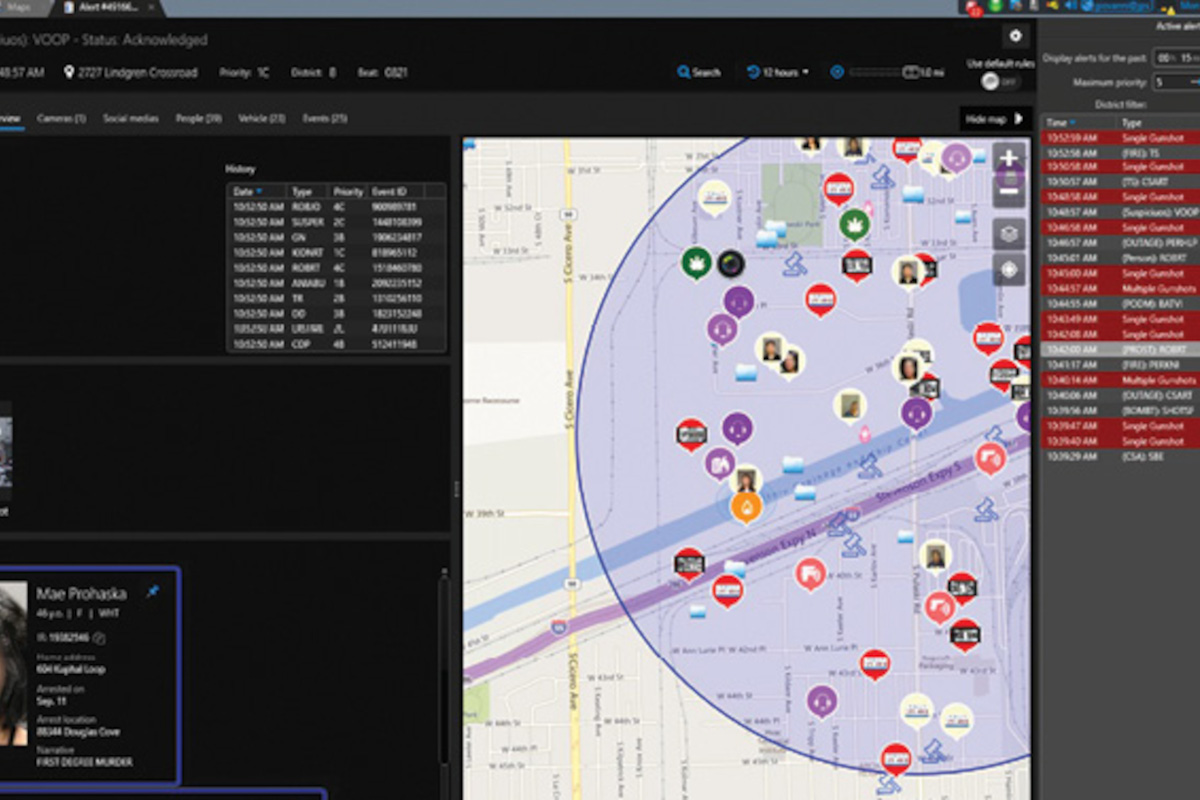Select the map zoom-in tool

coord(1009,158)
